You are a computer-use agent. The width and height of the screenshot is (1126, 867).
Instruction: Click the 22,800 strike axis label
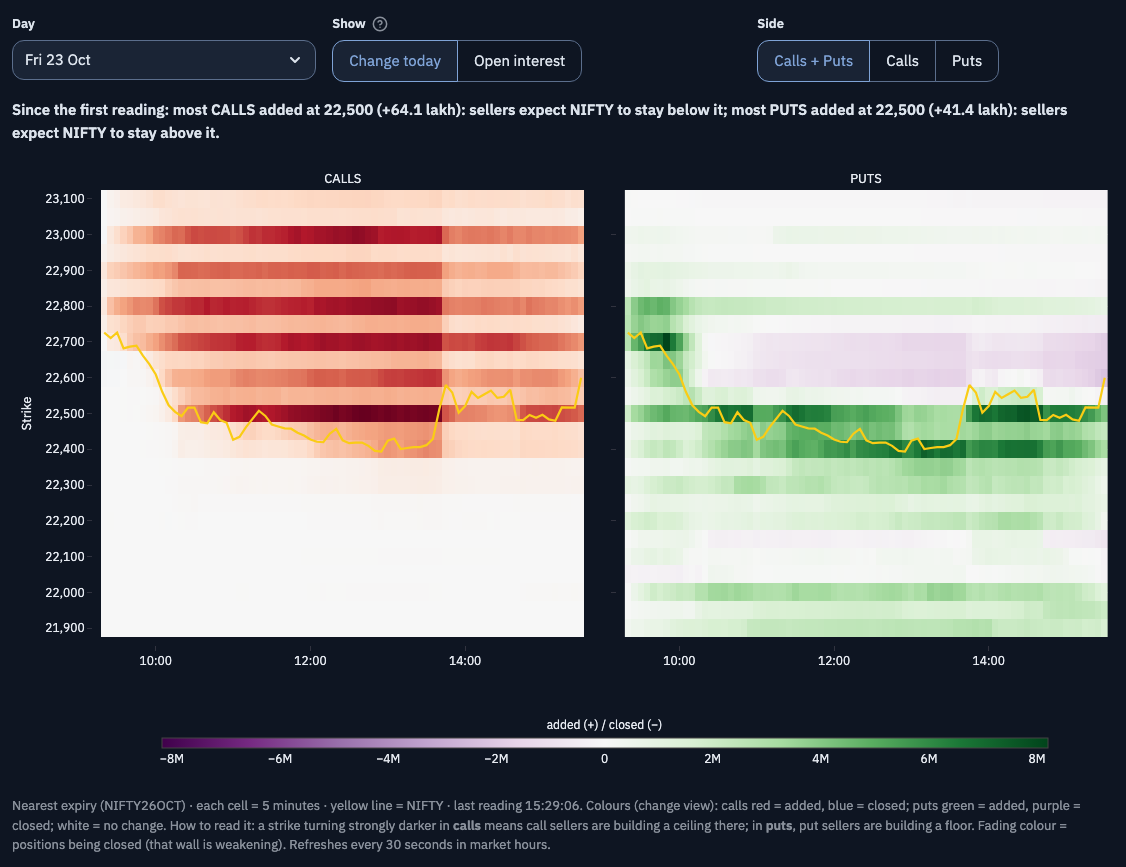[x=65, y=305]
